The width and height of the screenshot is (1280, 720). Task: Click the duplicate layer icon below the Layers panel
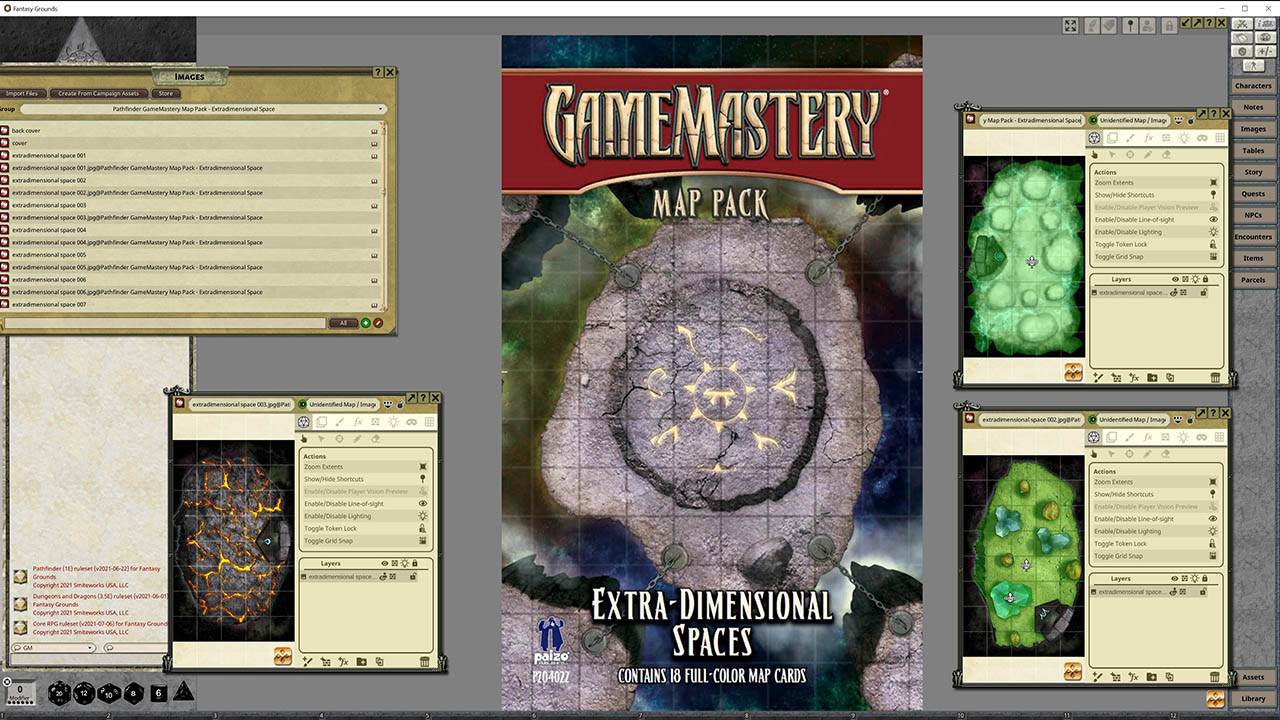coord(379,661)
